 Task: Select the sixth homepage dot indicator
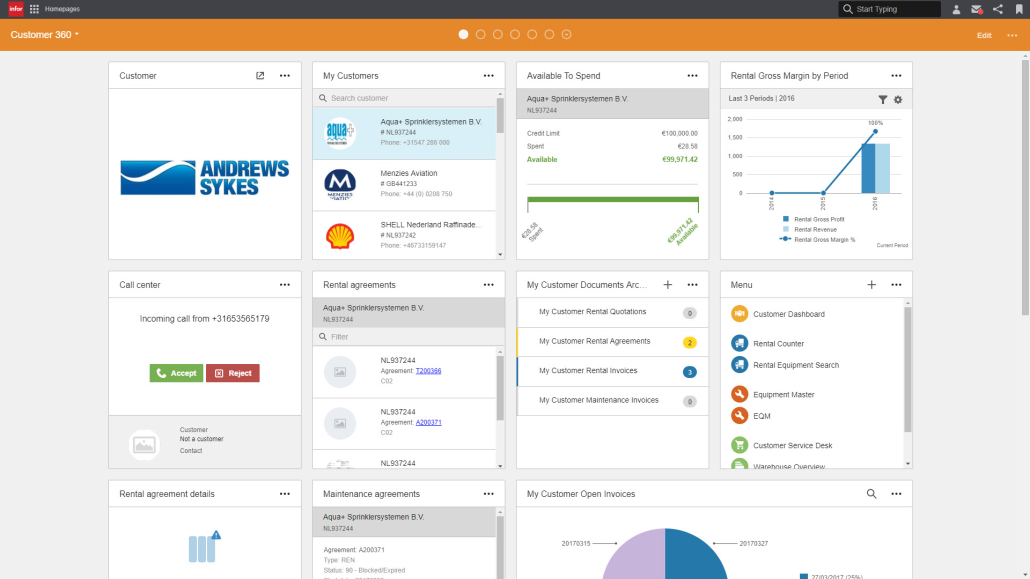(x=549, y=34)
